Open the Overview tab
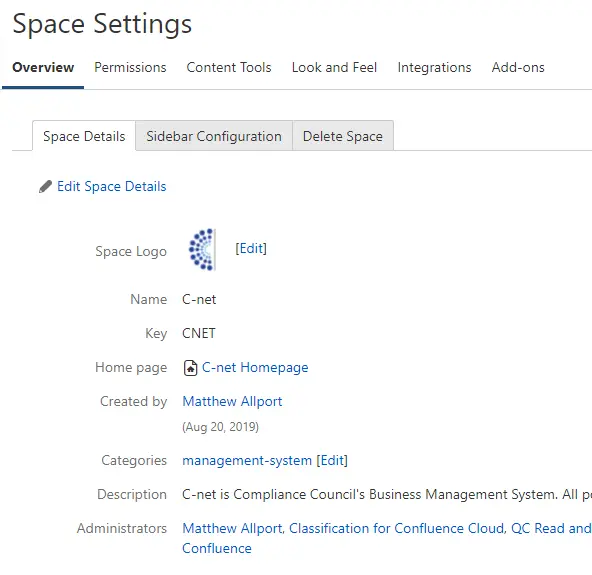This screenshot has width=592, height=575. (43, 67)
